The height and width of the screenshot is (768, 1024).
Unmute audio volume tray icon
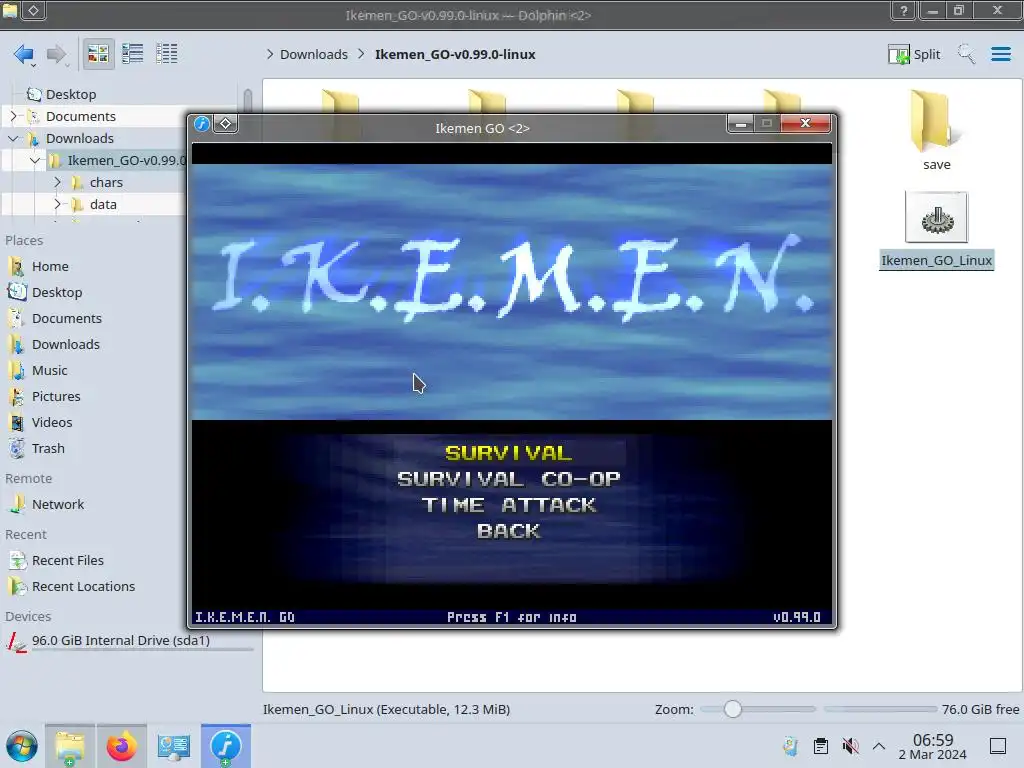(850, 746)
